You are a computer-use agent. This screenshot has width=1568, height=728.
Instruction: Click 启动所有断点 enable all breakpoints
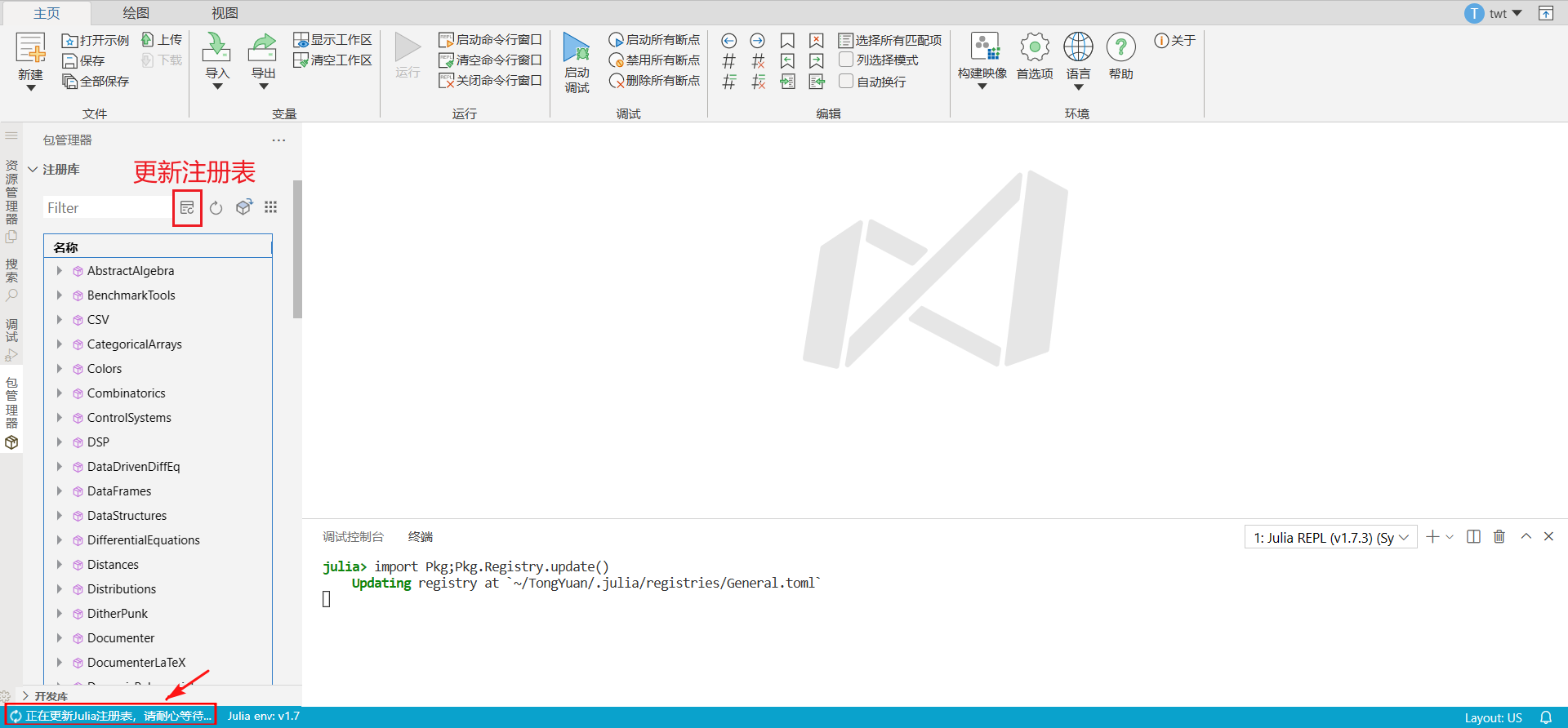tap(654, 39)
